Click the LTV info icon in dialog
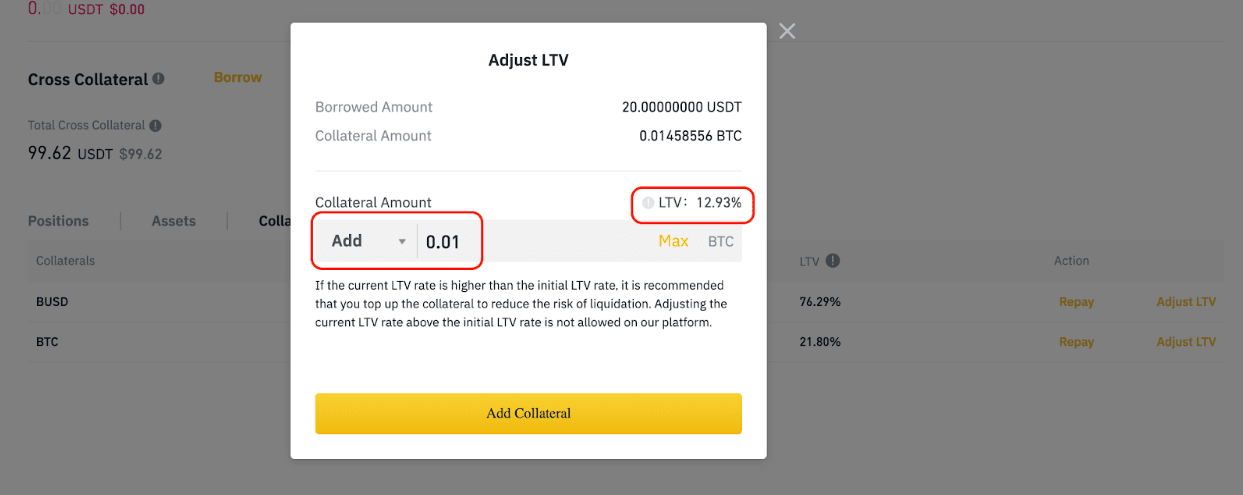The height and width of the screenshot is (495, 1243). (648, 203)
